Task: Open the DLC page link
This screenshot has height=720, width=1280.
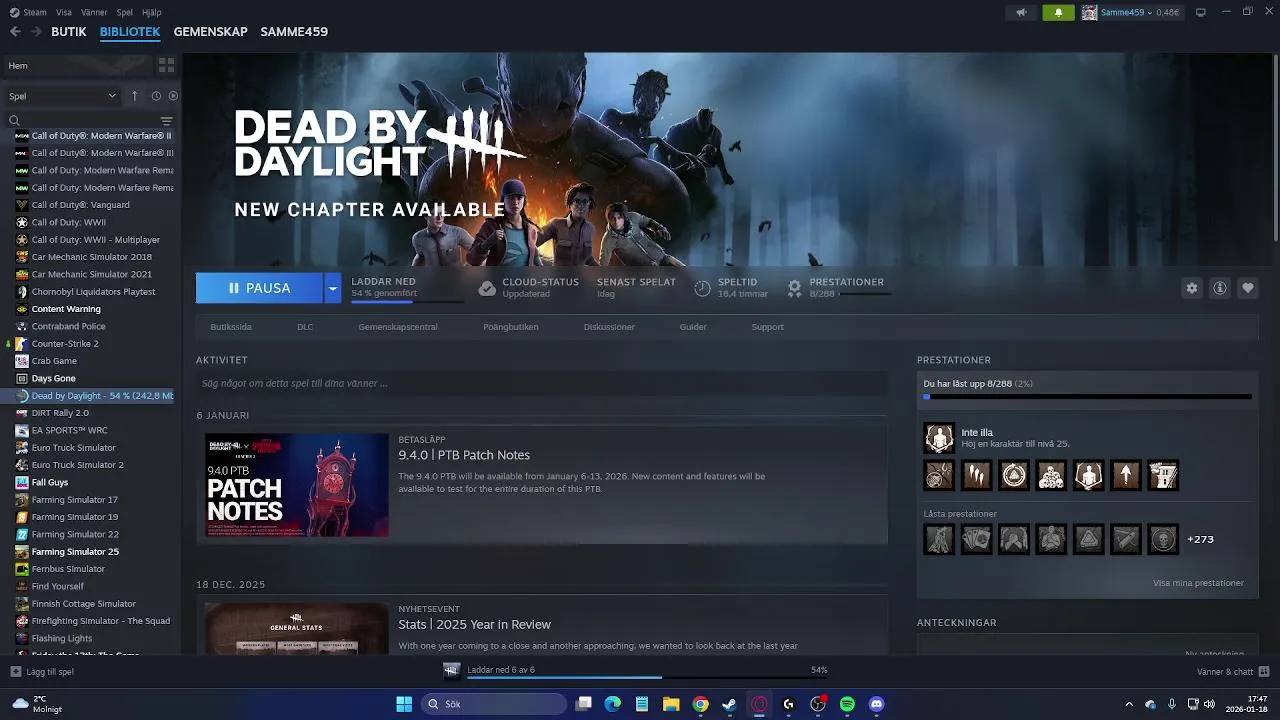Action: coord(305,327)
